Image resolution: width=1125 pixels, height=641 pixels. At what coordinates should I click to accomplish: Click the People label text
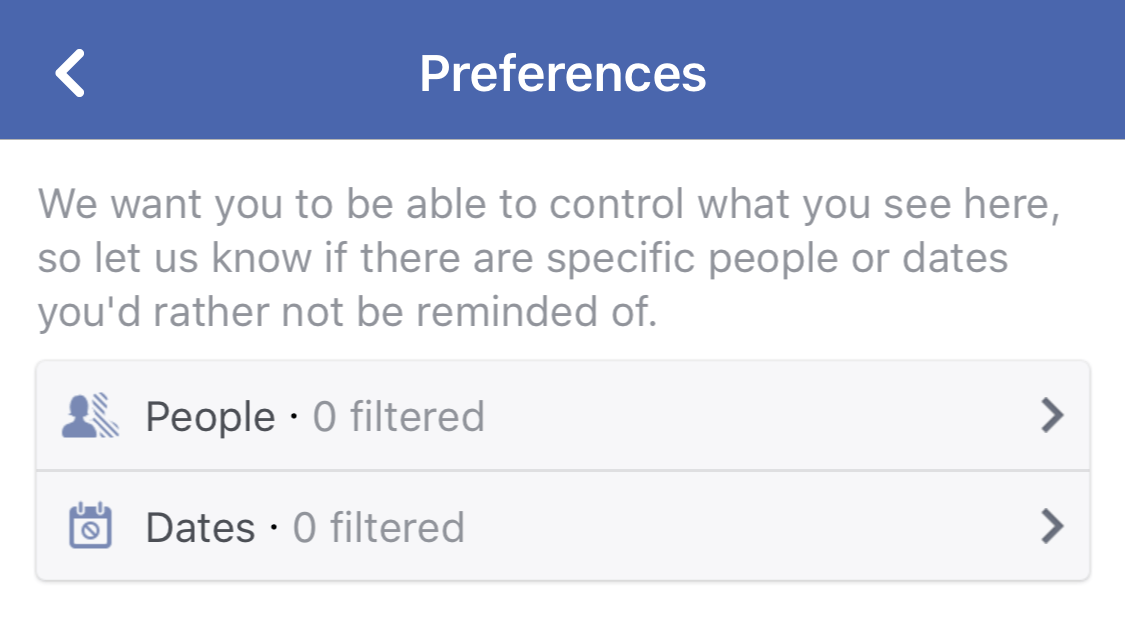209,416
